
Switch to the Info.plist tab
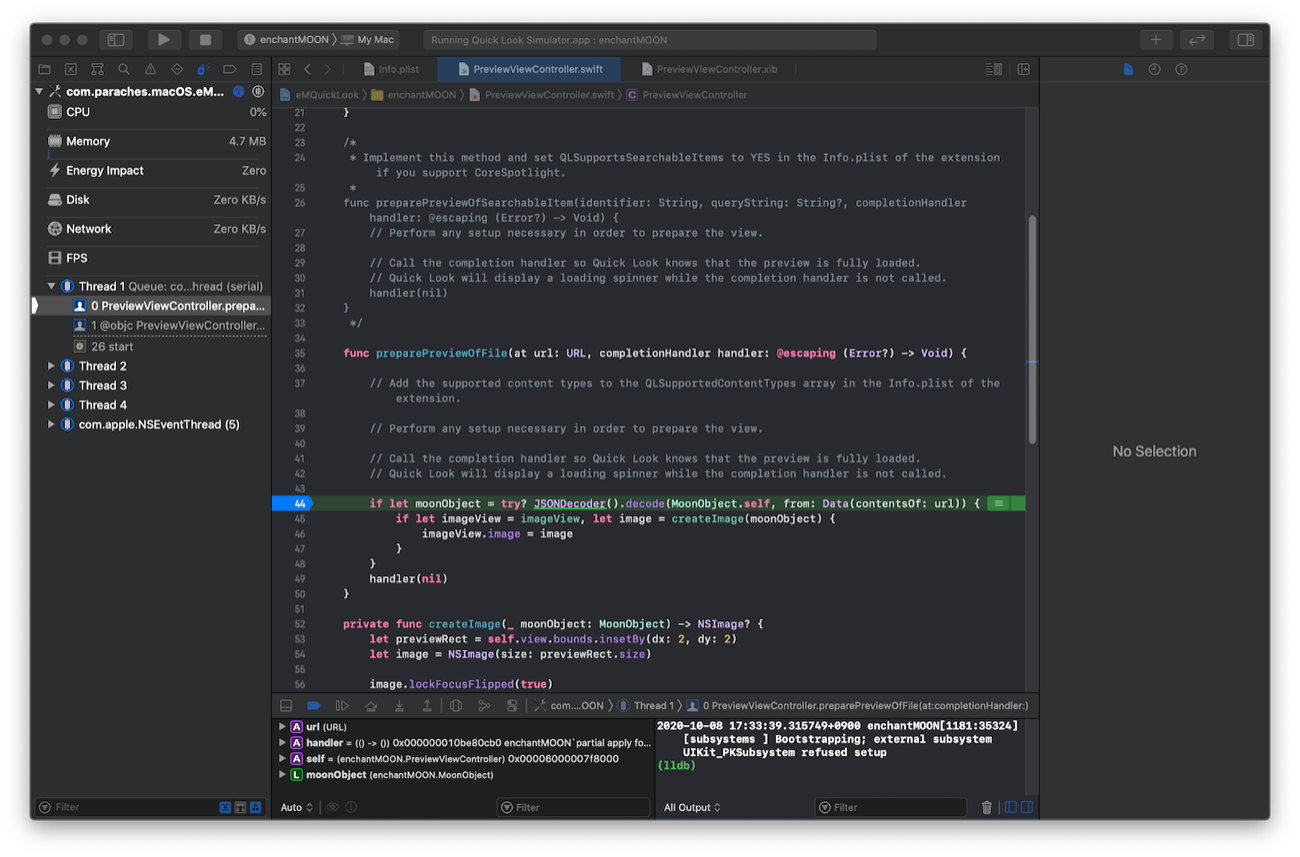click(389, 70)
